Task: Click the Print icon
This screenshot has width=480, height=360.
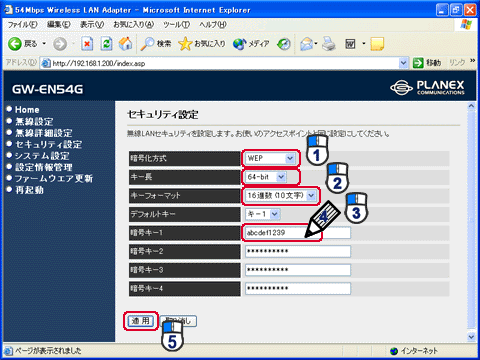Action: [329, 44]
